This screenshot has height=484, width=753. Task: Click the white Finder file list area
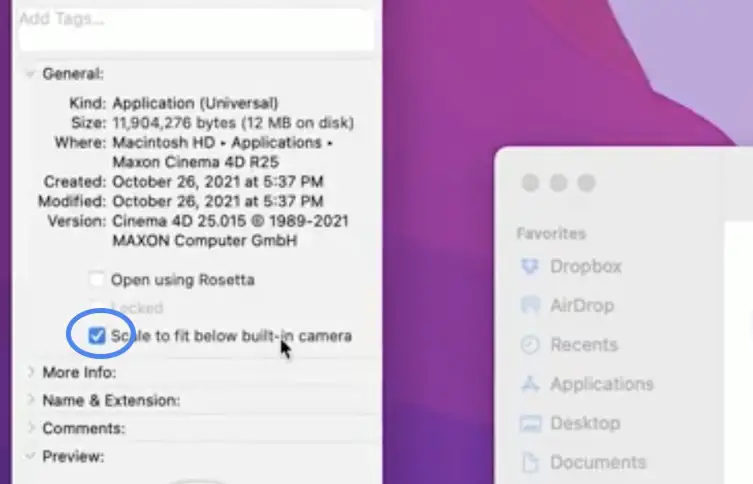pos(738,350)
